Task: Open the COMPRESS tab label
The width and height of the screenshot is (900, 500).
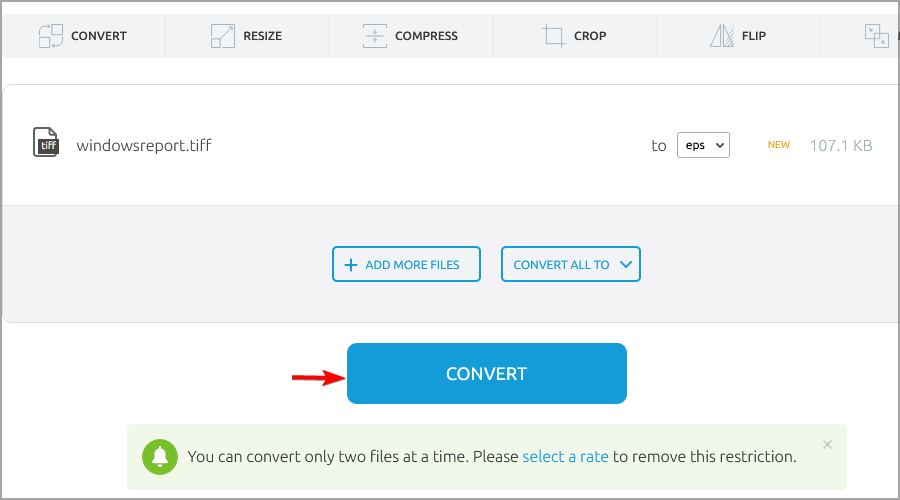Action: [x=426, y=36]
